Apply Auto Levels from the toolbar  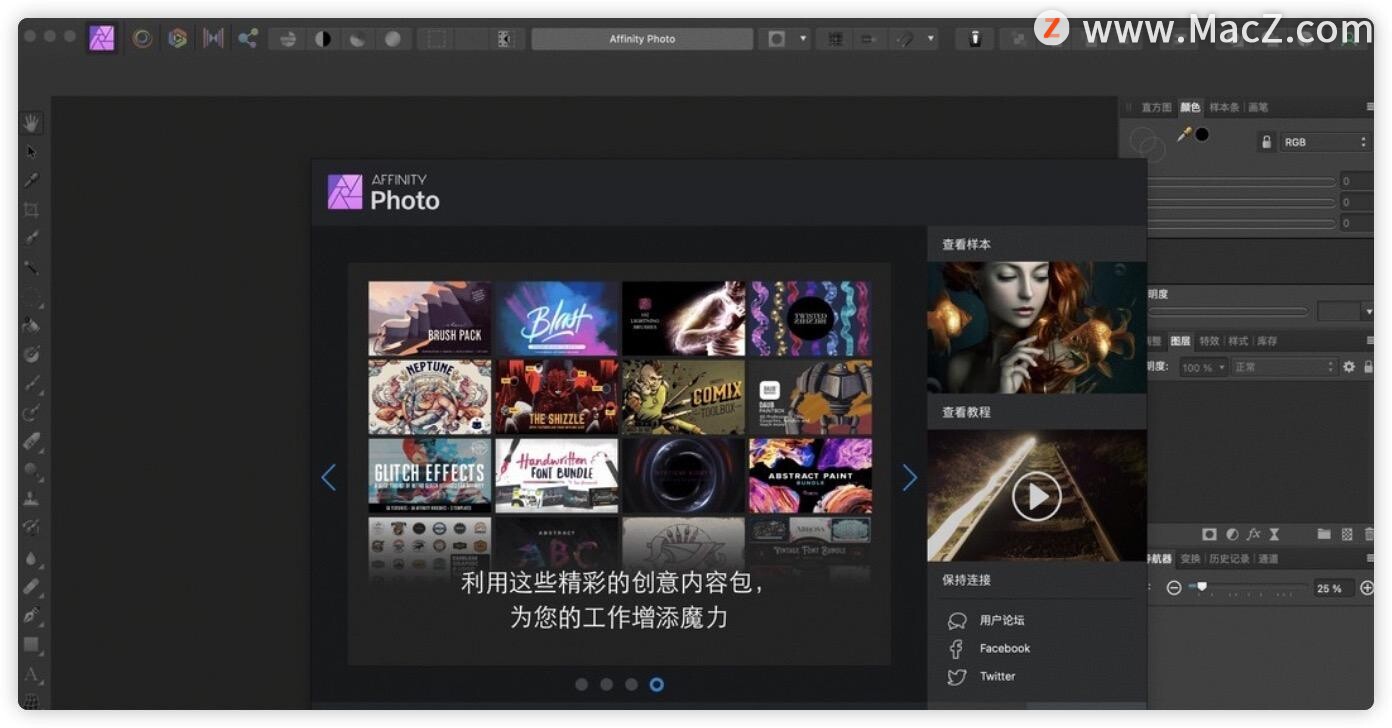(288, 39)
